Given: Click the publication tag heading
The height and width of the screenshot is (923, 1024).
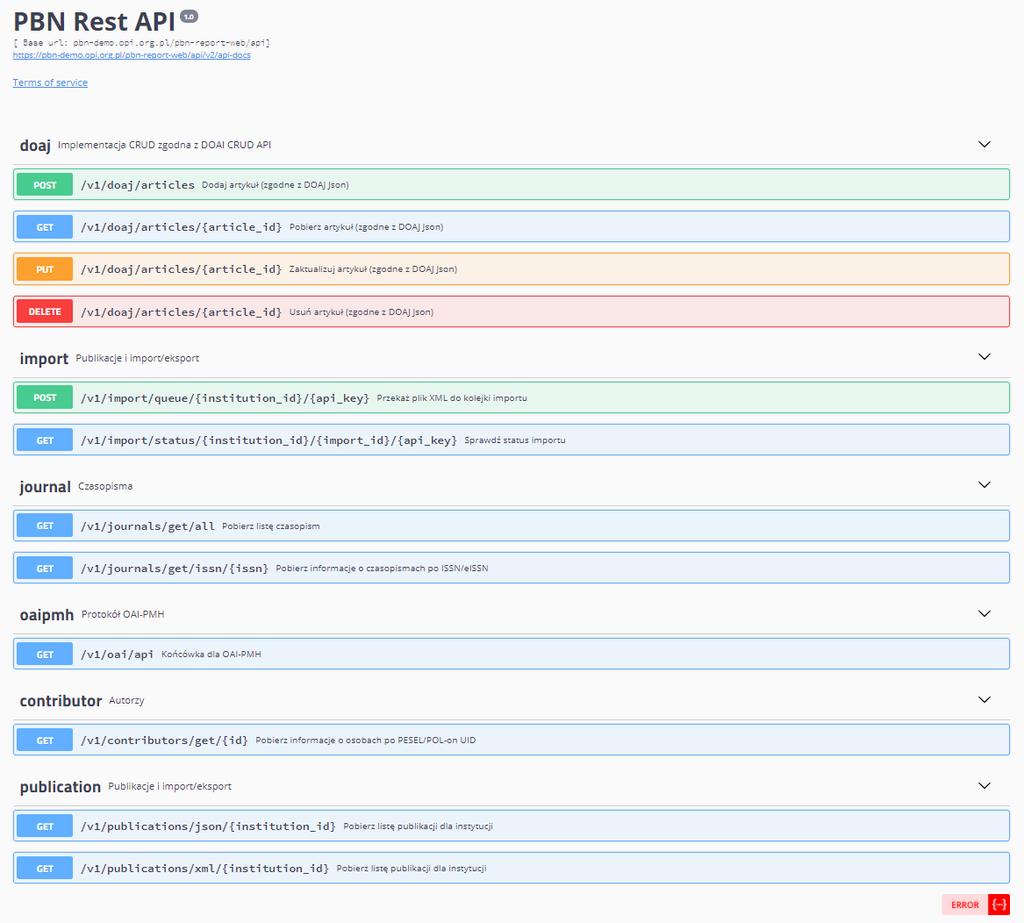Looking at the screenshot, I should 60,787.
